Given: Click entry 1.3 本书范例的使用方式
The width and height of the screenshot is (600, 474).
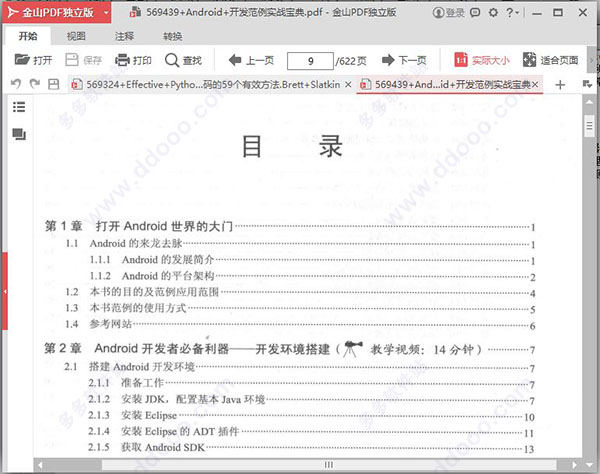Looking at the screenshot, I should tap(300, 308).
